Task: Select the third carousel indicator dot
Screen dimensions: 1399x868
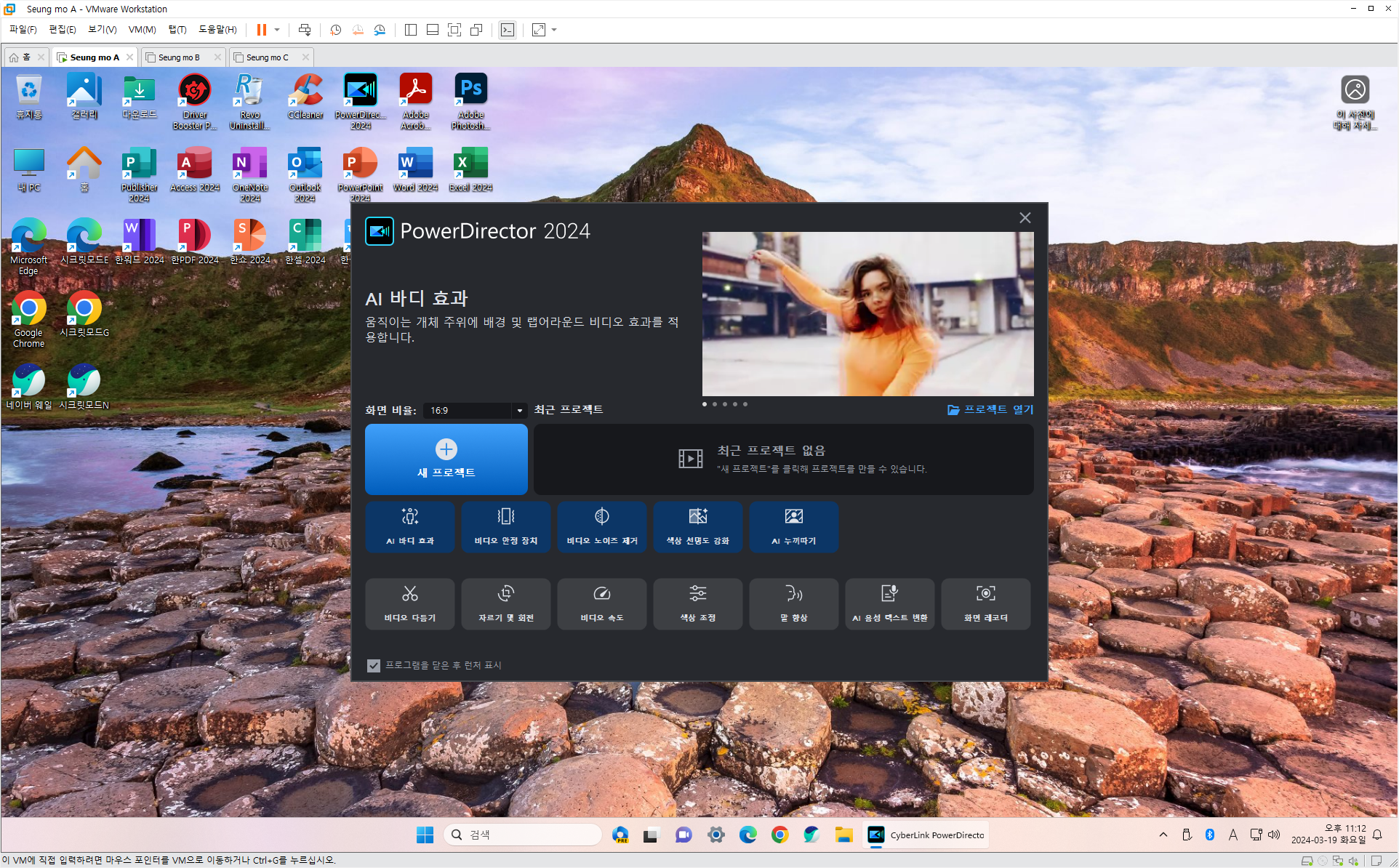Action: 725,404
